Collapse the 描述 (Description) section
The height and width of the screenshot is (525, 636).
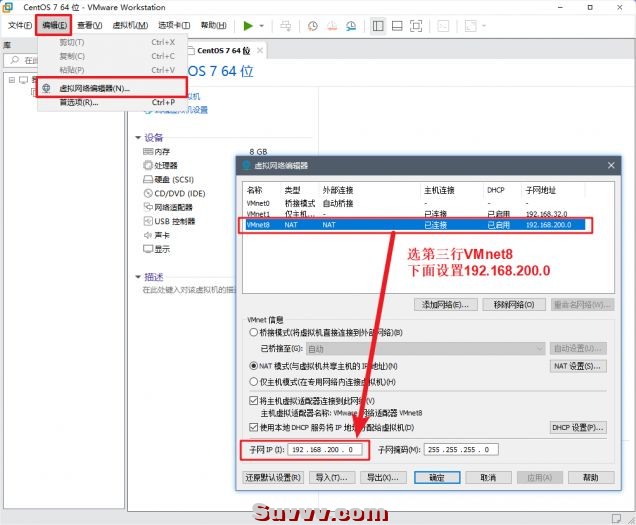[138, 277]
